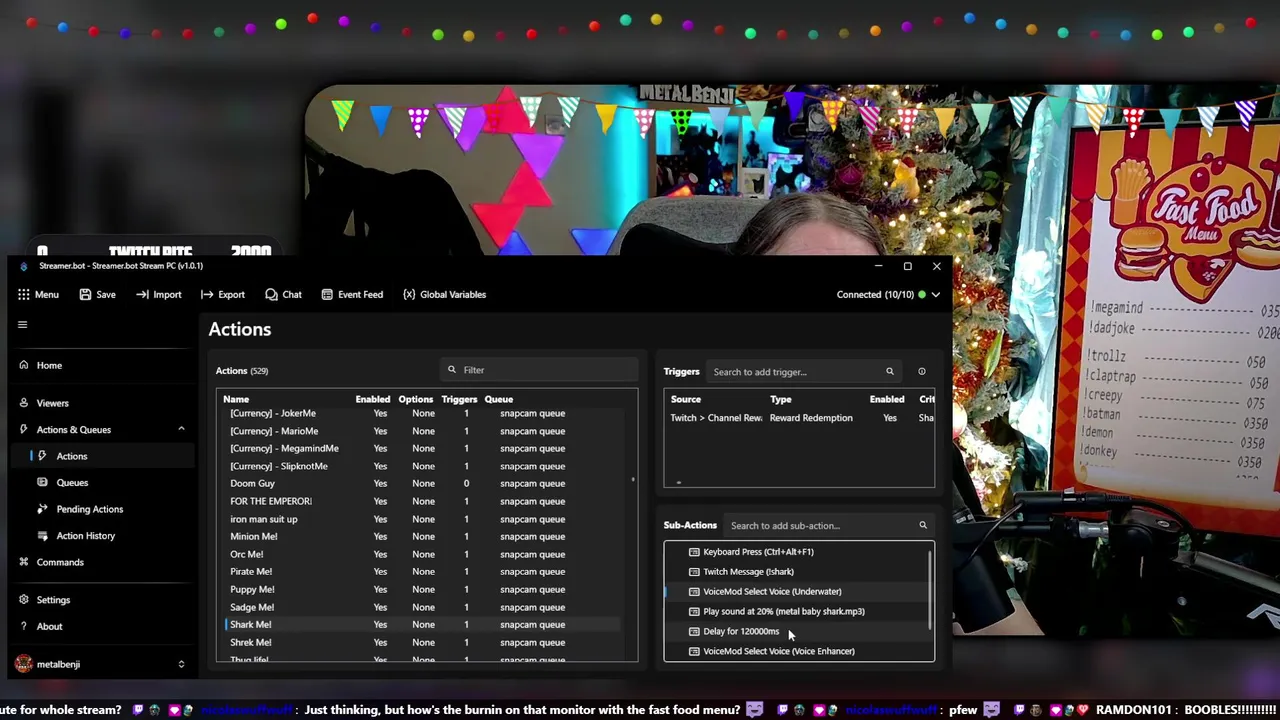Select the VoiceMod Select Voice (Voice Enhancer) sub-action
The image size is (1280, 720).
(x=796, y=651)
